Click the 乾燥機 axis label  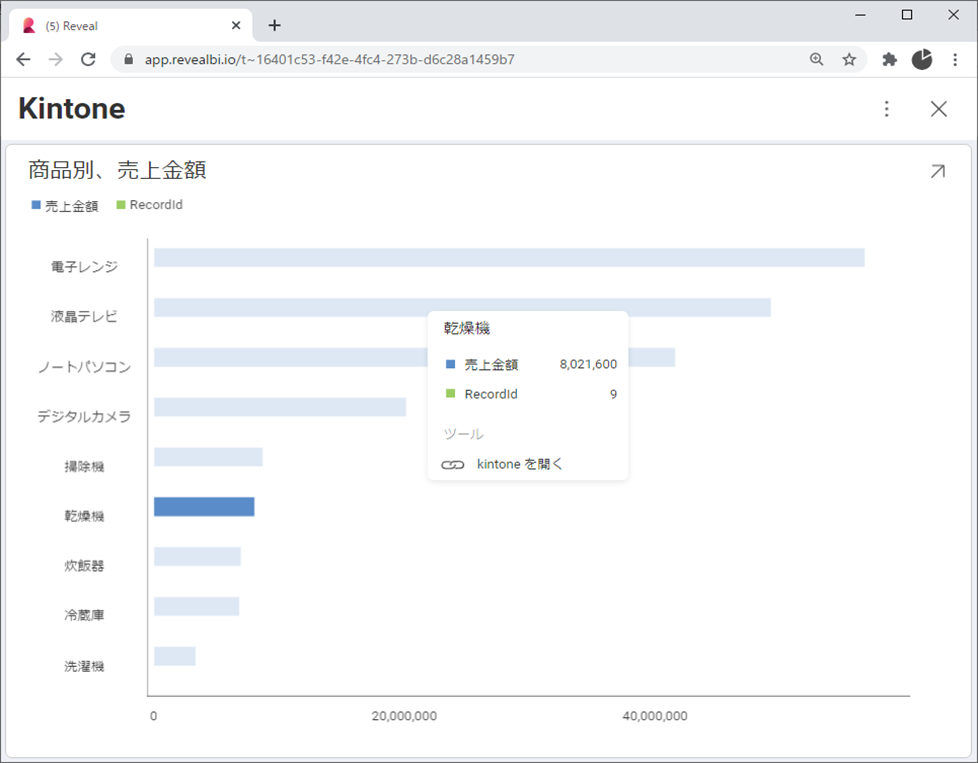coord(84,516)
